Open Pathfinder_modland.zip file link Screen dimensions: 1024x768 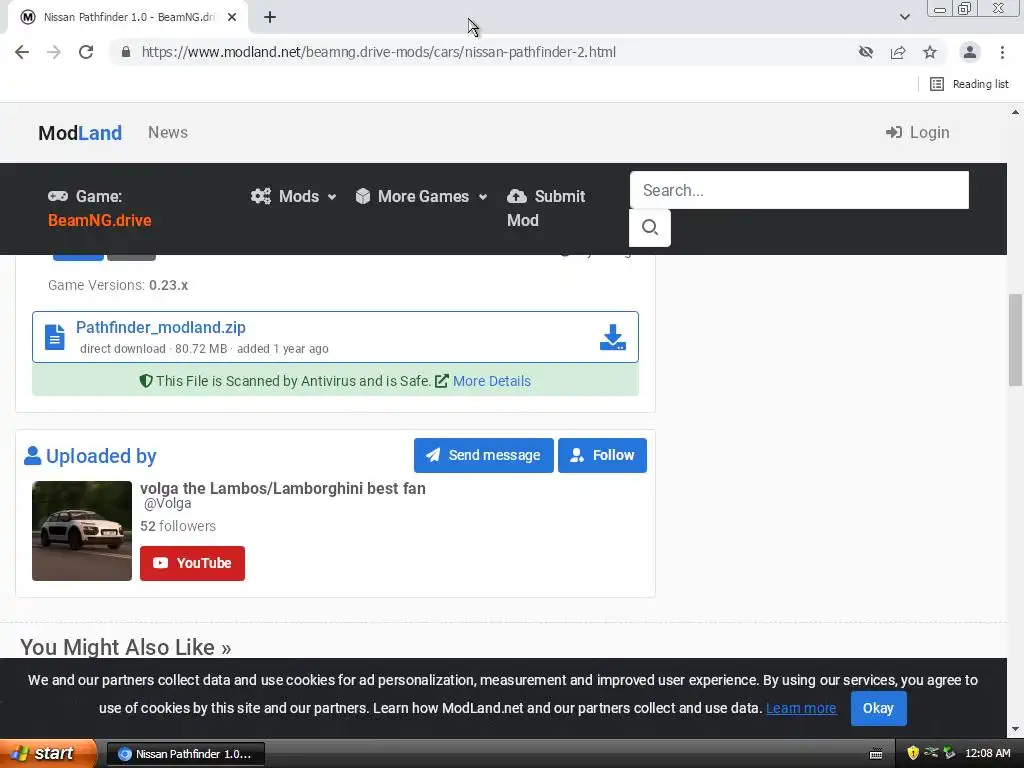[161, 327]
